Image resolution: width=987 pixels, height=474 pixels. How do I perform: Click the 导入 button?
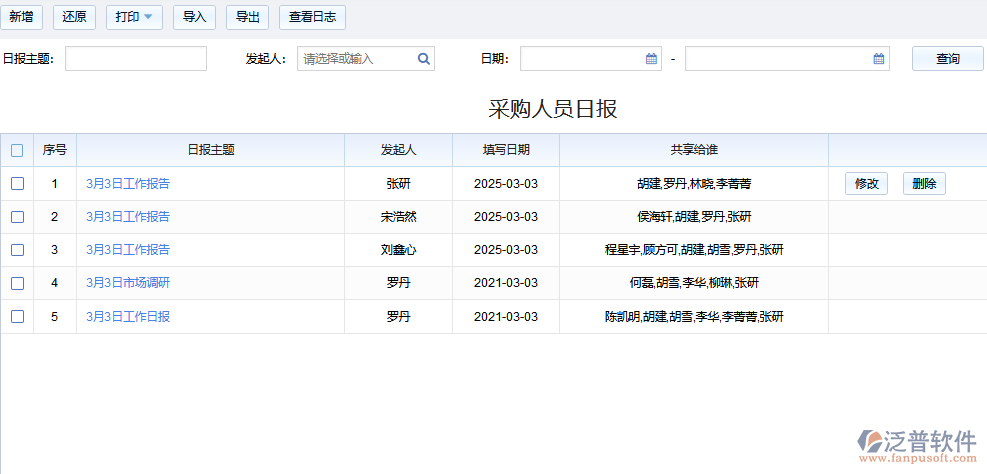coord(194,17)
